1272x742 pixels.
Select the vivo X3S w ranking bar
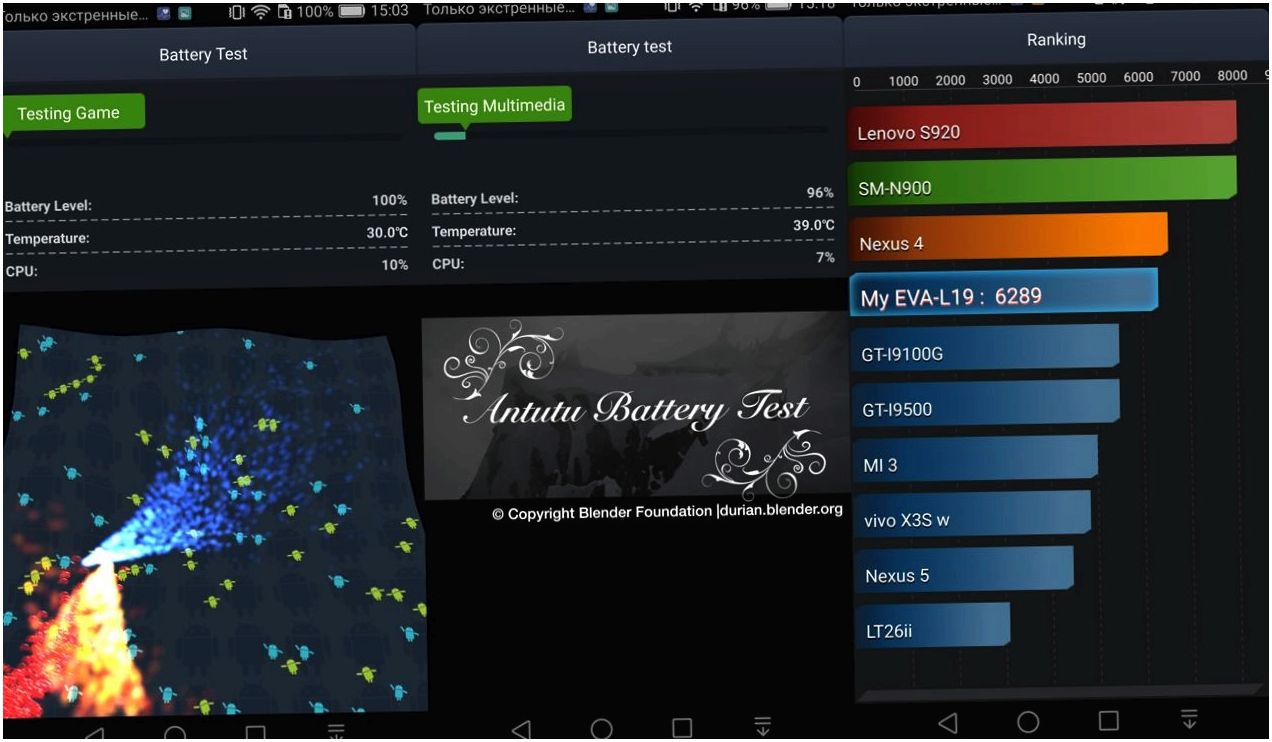(x=970, y=515)
